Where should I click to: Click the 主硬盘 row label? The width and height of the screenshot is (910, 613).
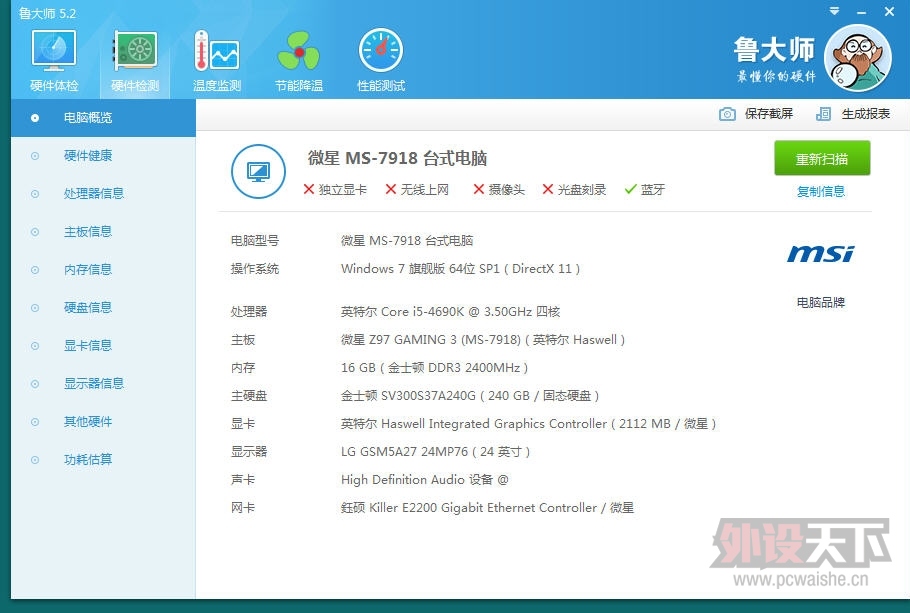(x=248, y=395)
